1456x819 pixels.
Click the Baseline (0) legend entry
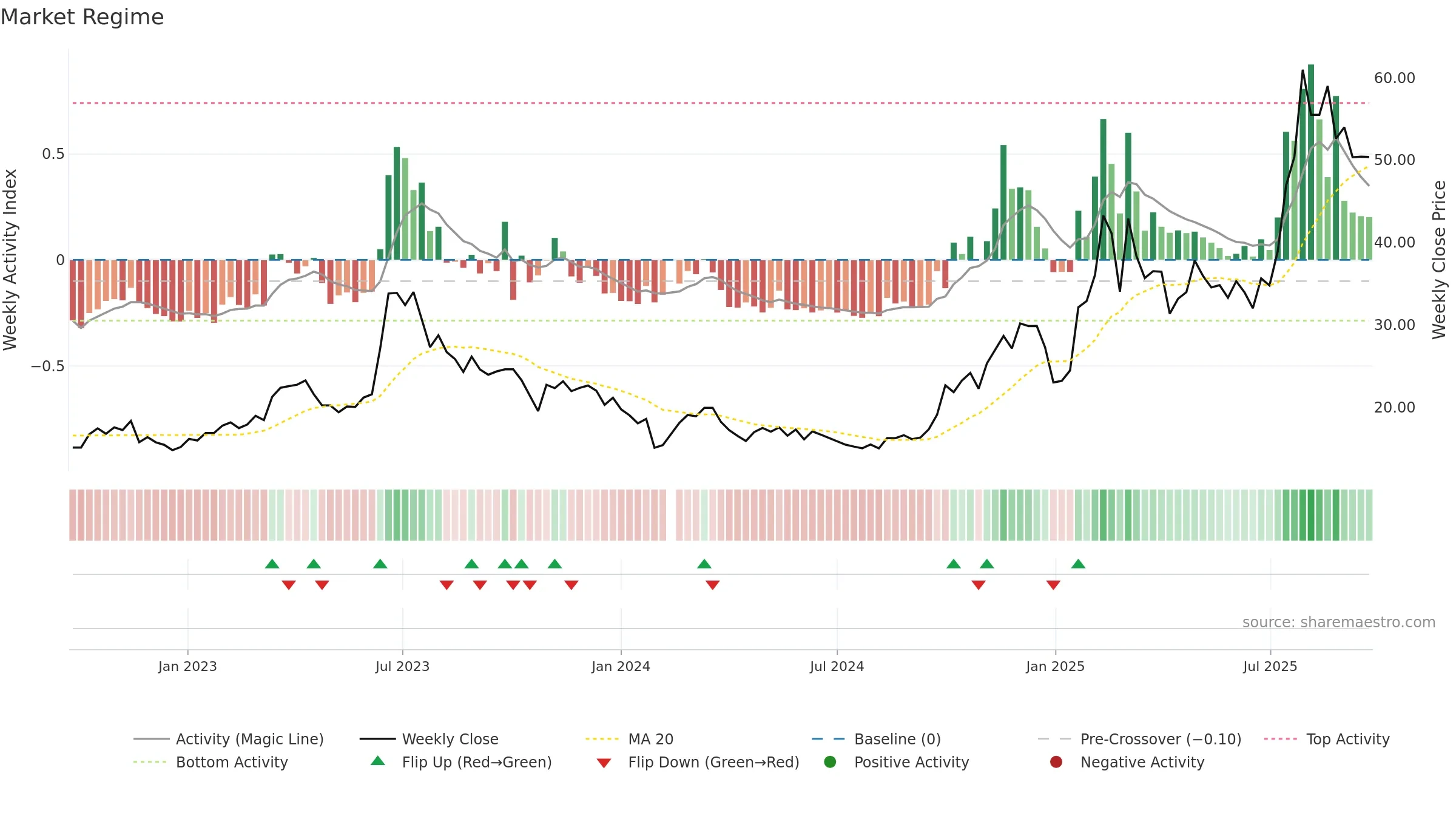pos(876,739)
